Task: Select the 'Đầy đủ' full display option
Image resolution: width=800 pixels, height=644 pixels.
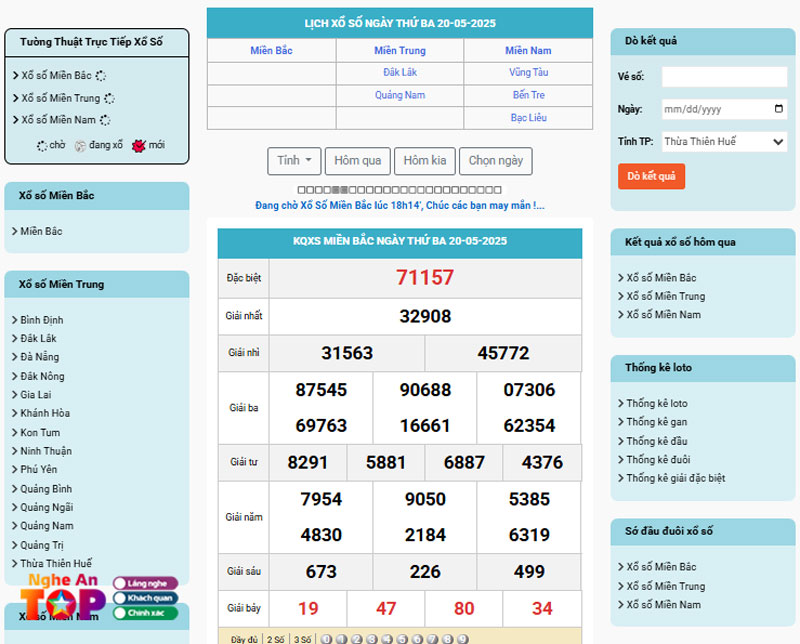Action: coord(244,638)
